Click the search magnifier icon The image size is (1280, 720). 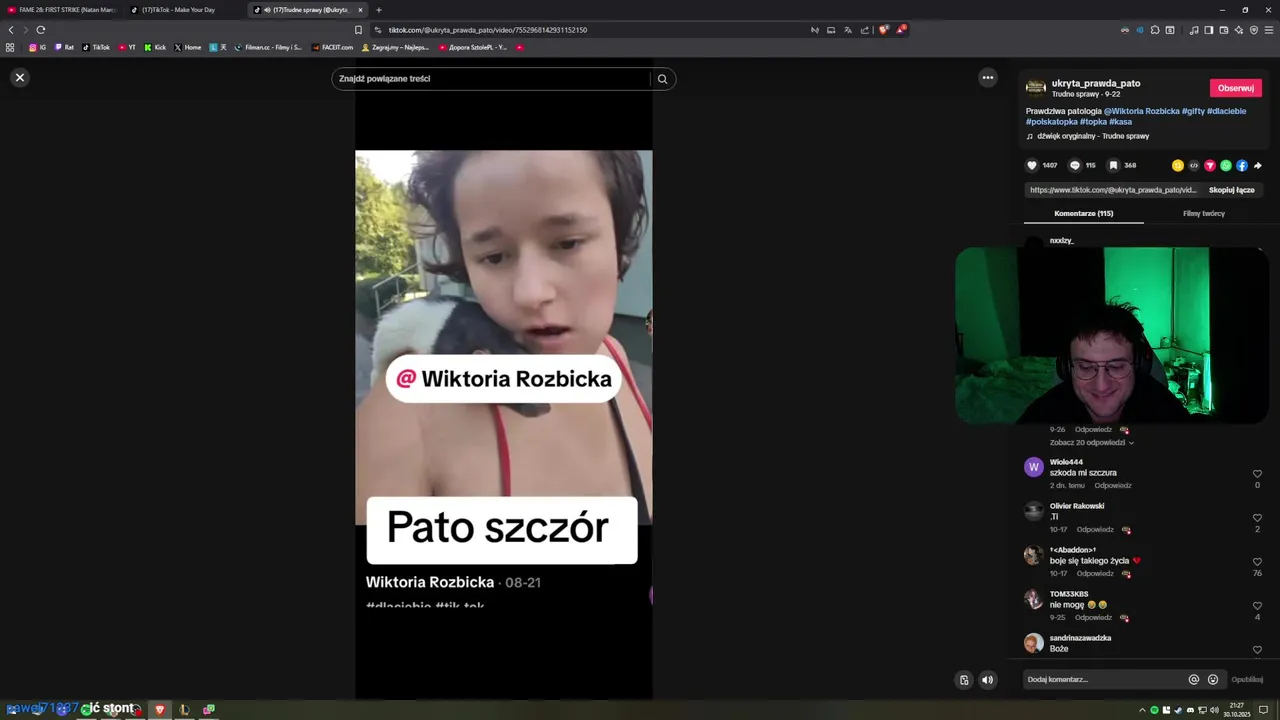[x=662, y=79]
